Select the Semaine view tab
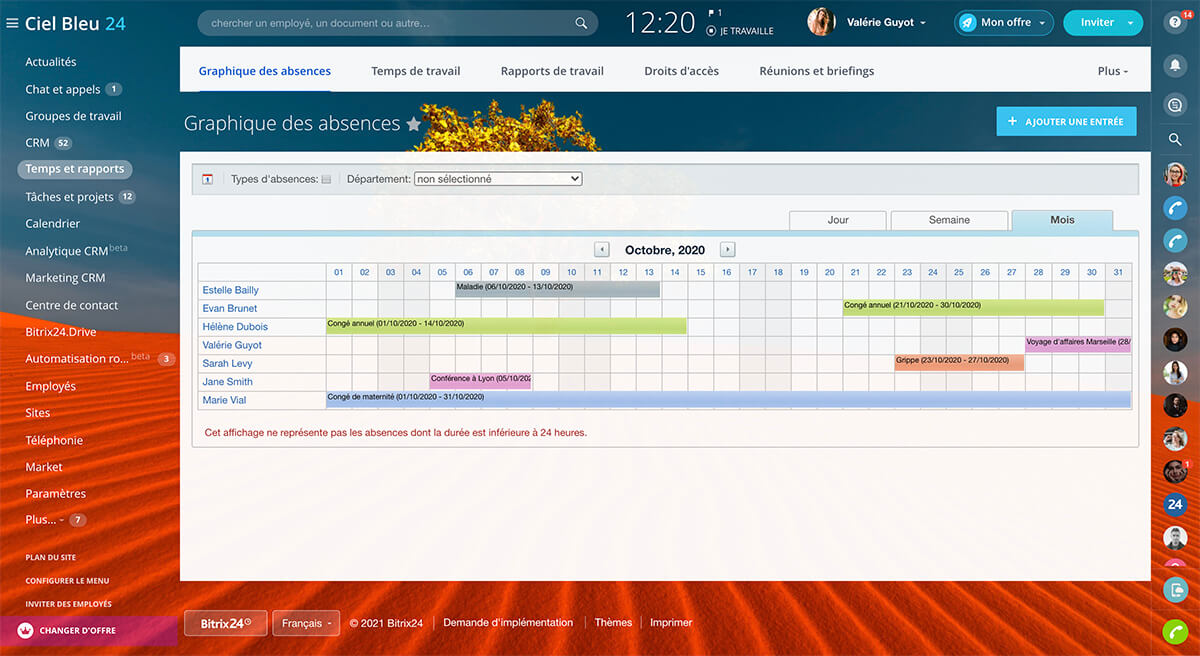 click(x=948, y=220)
